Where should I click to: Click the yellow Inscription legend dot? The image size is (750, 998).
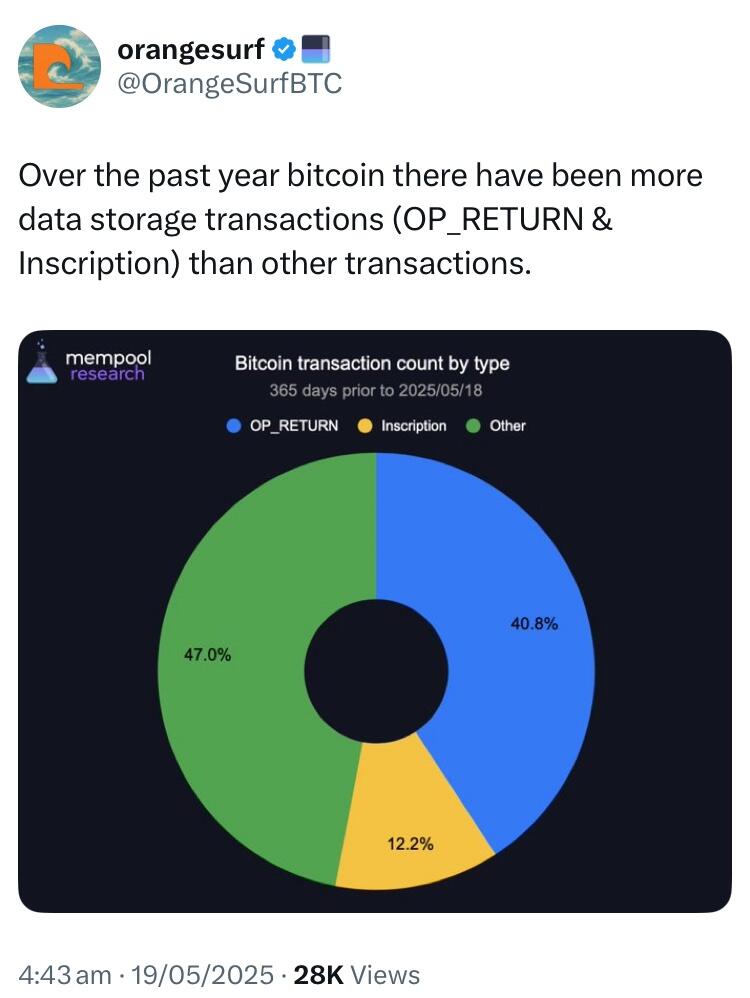tap(365, 426)
